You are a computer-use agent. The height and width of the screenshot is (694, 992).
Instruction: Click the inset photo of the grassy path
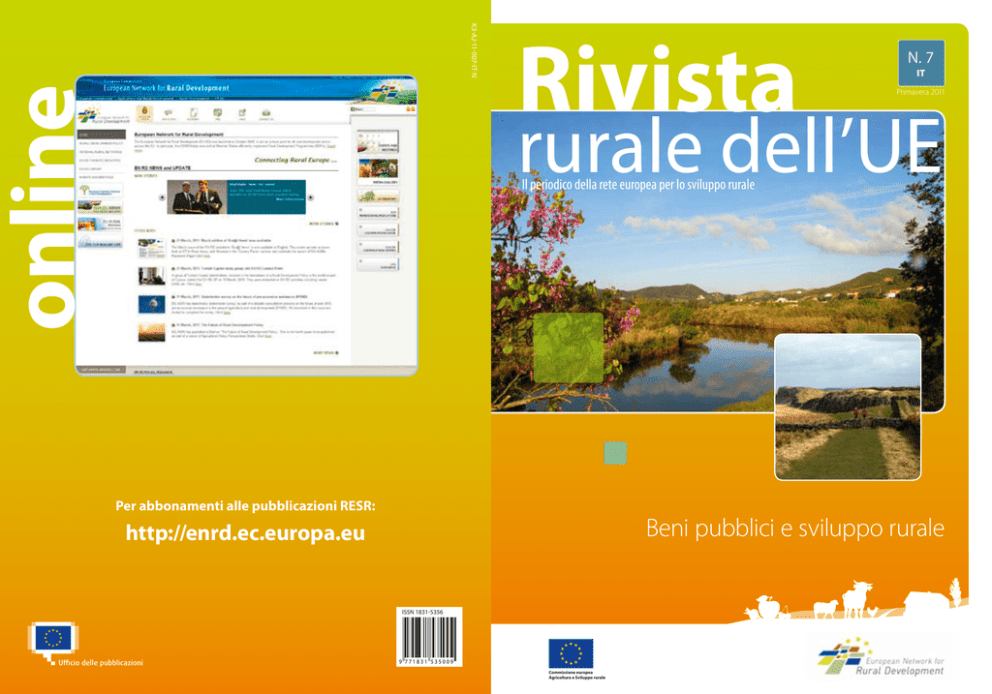tap(848, 407)
